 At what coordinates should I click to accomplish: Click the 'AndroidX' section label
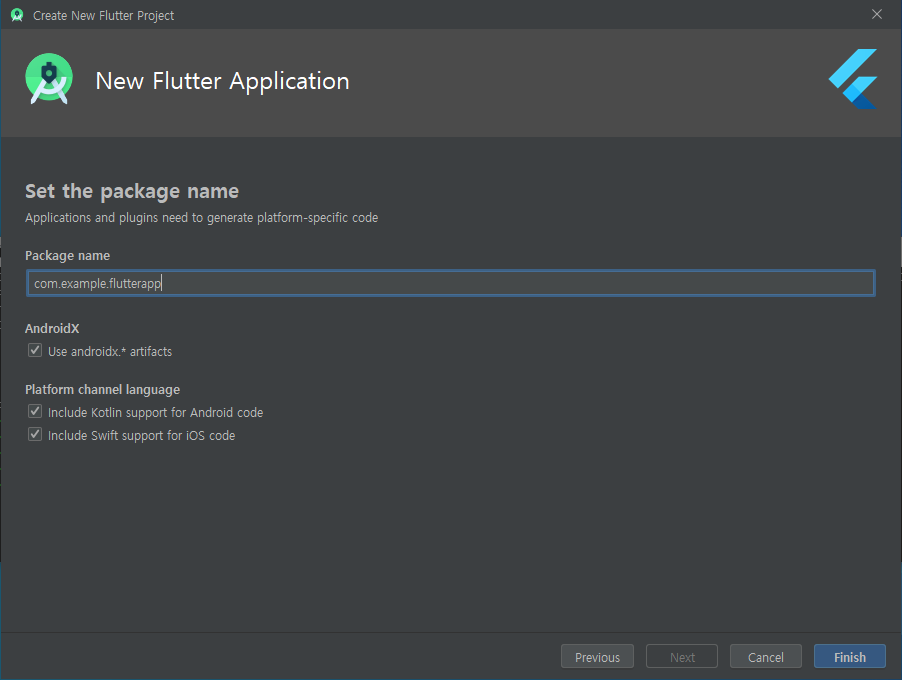[x=52, y=328]
